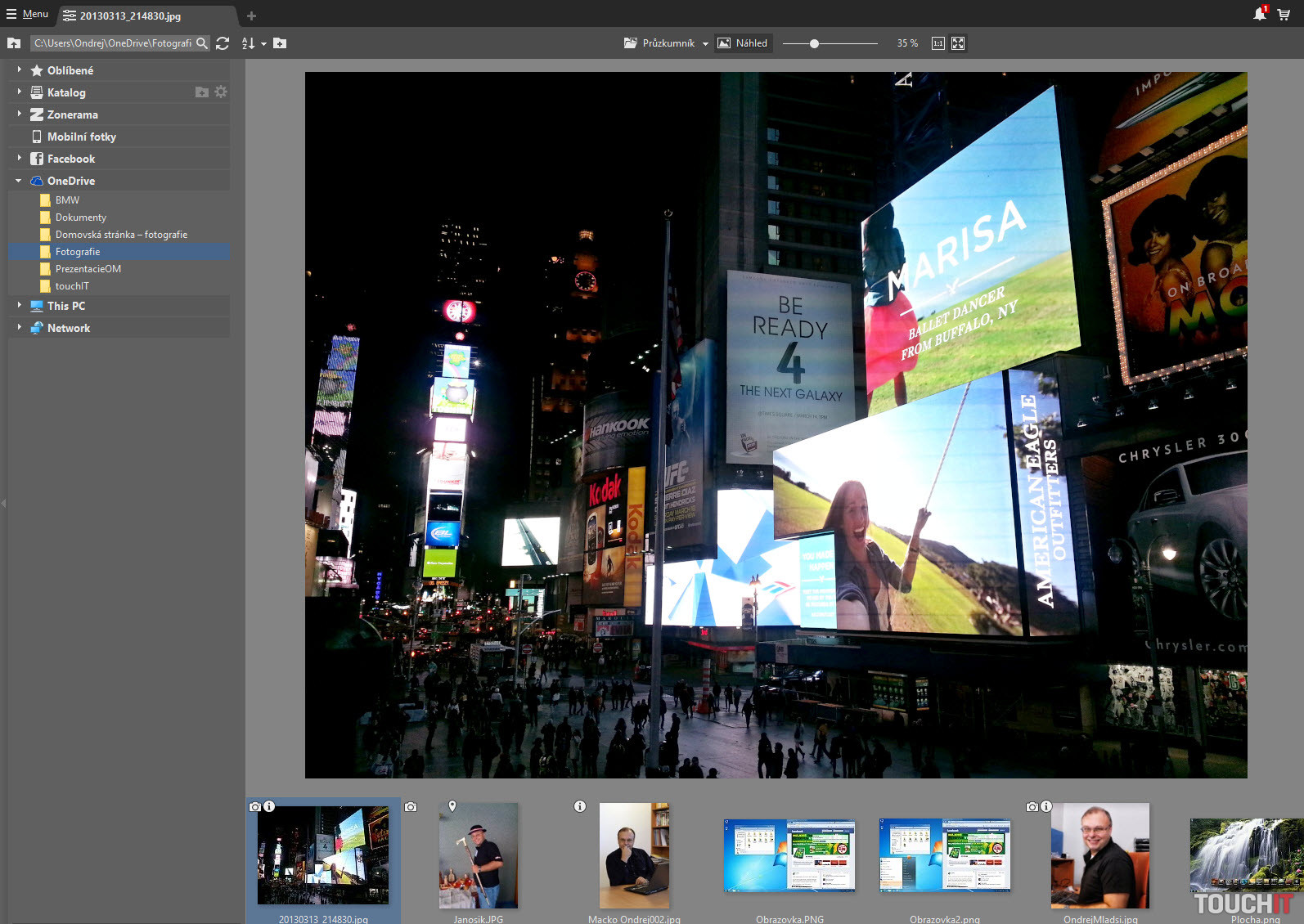
Task: Collapse the left panel with edge arrow
Action: [x=3, y=503]
